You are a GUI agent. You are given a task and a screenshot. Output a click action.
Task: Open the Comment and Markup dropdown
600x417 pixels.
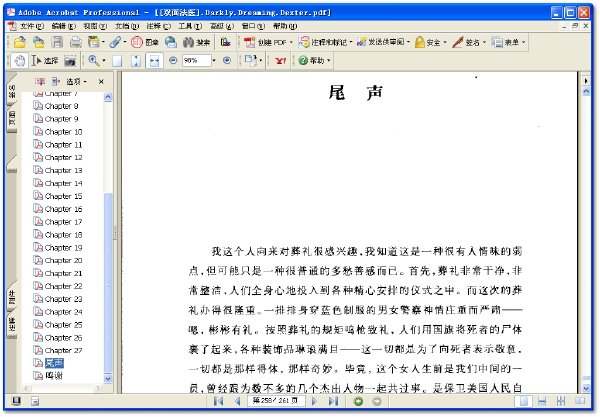pos(325,42)
